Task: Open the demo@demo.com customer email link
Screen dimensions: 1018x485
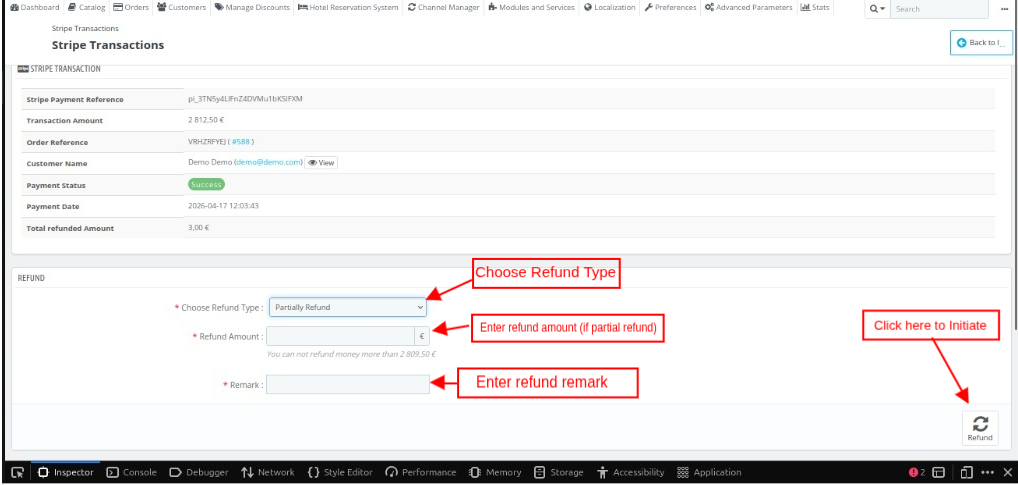Action: [x=269, y=162]
